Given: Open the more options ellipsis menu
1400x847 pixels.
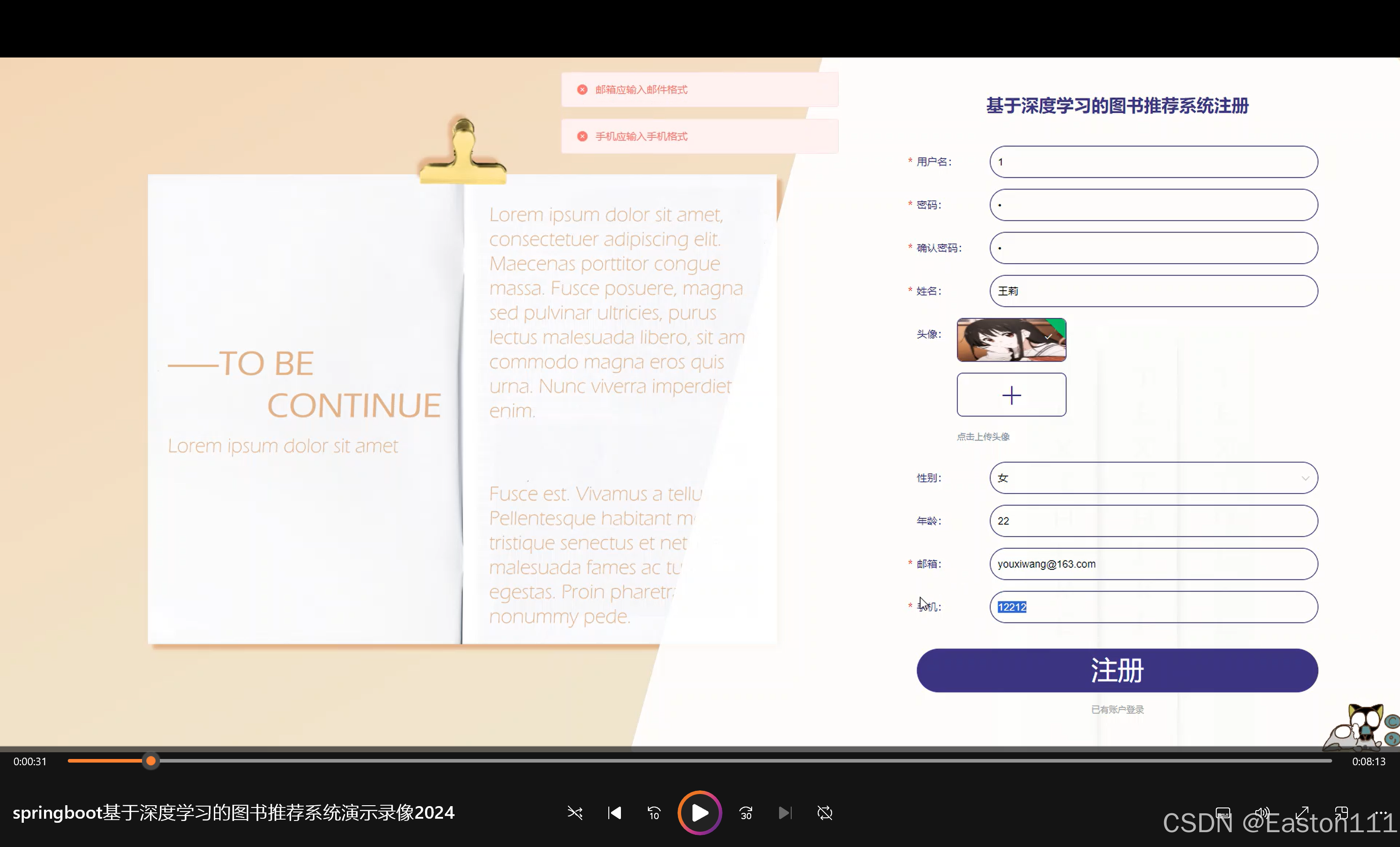Looking at the screenshot, I should (1381, 813).
